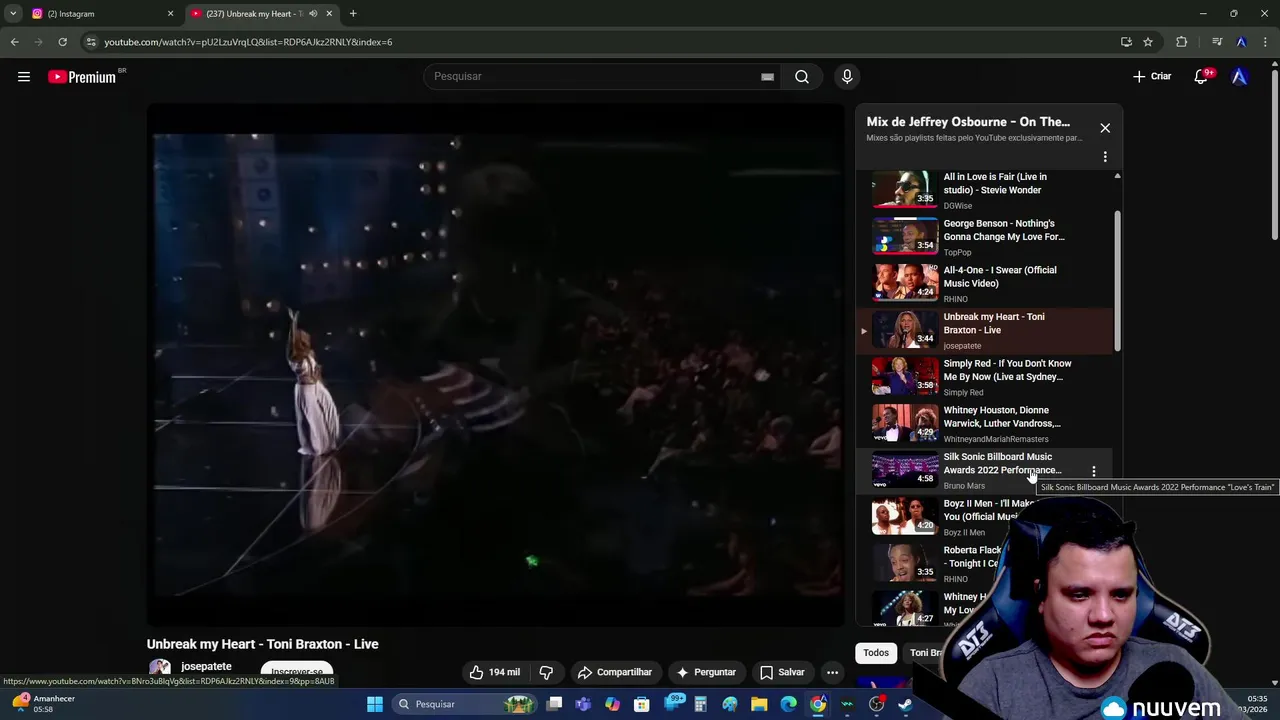Go to the YouTube Premium home logo
Viewport: 1280px width, 720px height.
pyautogui.click(x=83, y=77)
